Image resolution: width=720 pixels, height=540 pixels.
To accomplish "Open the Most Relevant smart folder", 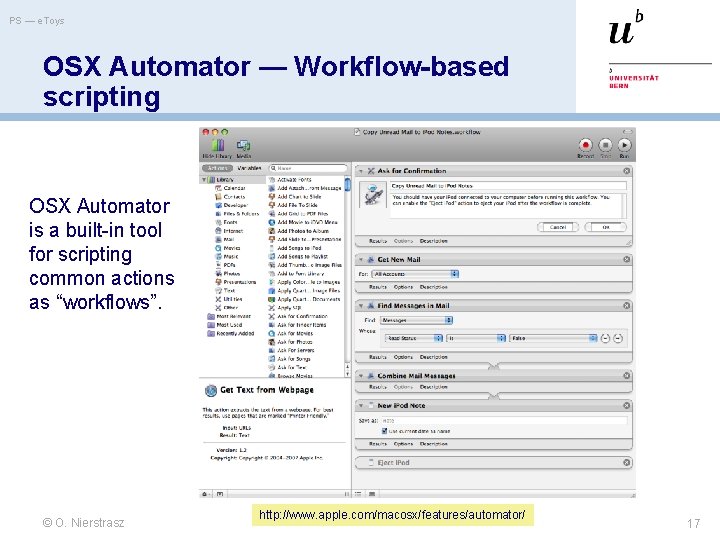I will [x=229, y=316].
